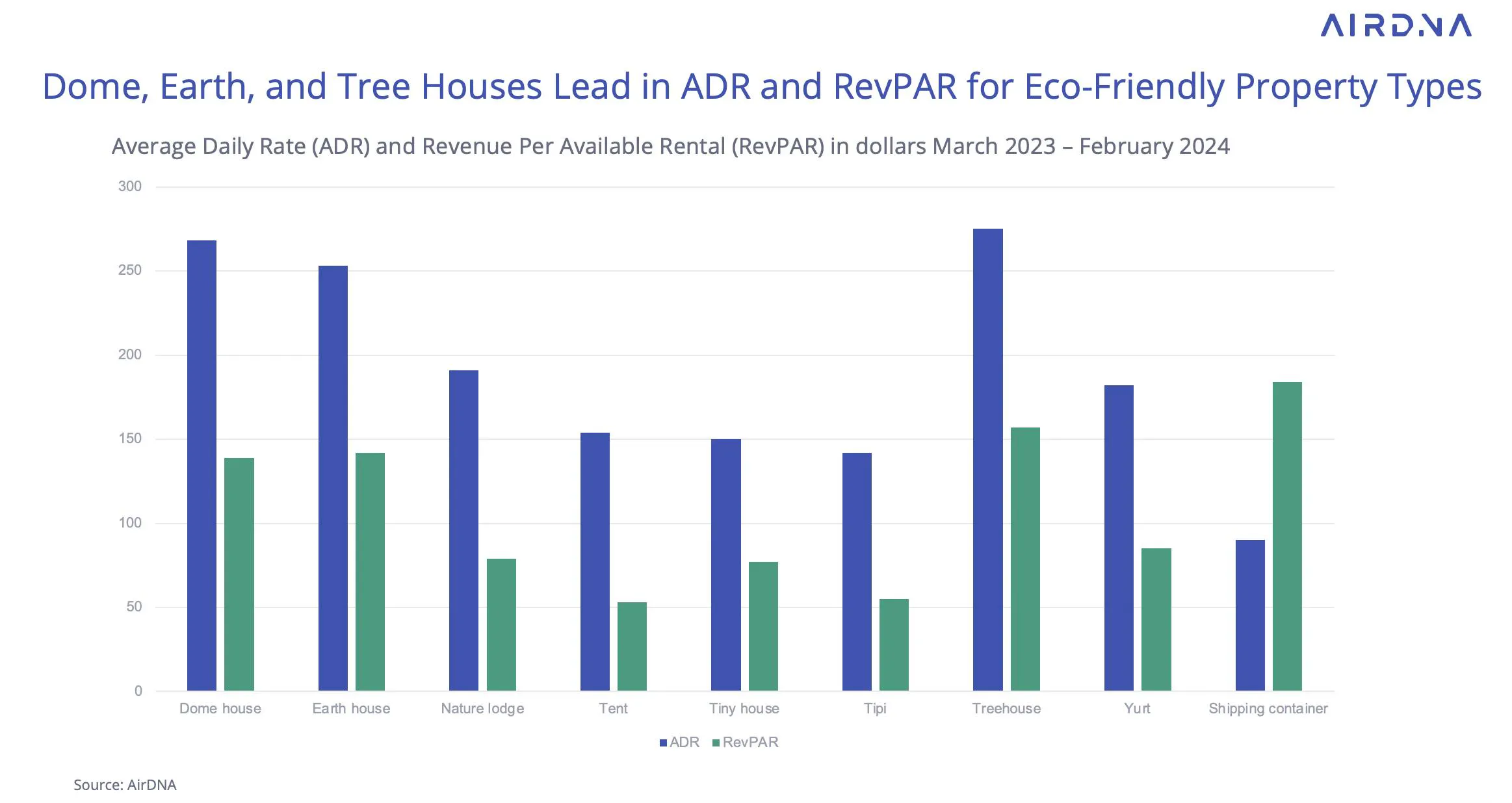
Task: Click the 'Shipping container' axis label
Action: [1268, 709]
